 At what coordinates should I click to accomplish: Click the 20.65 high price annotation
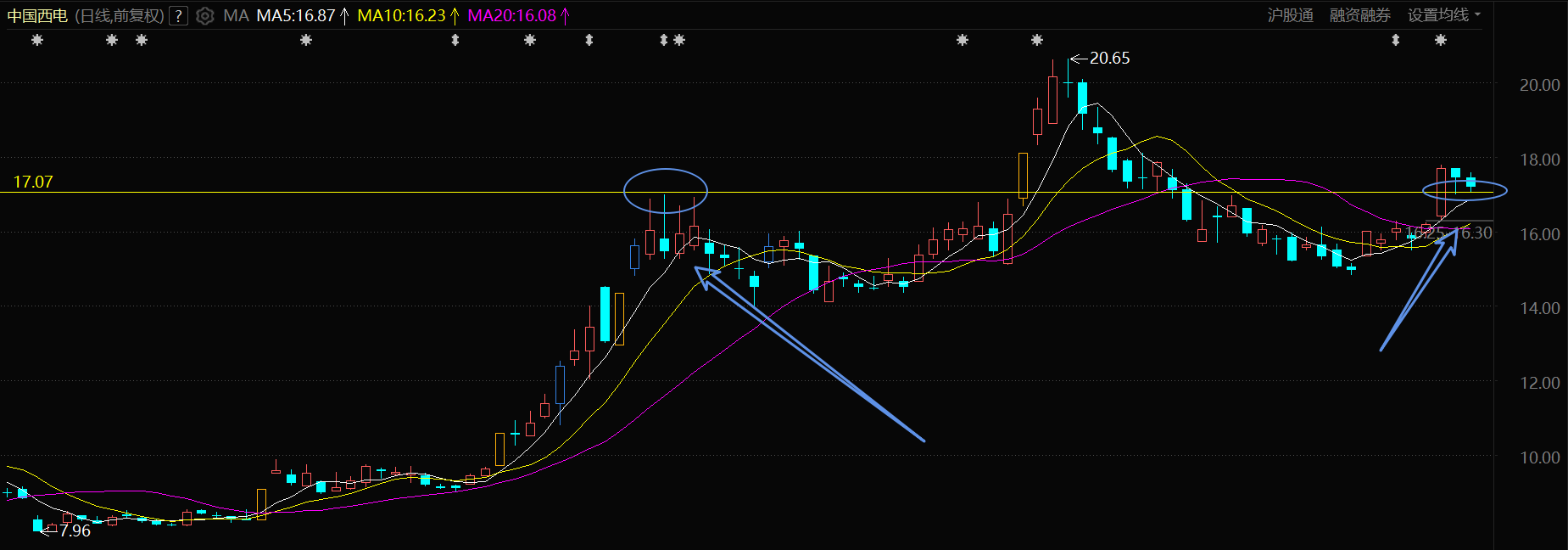coord(1109,58)
